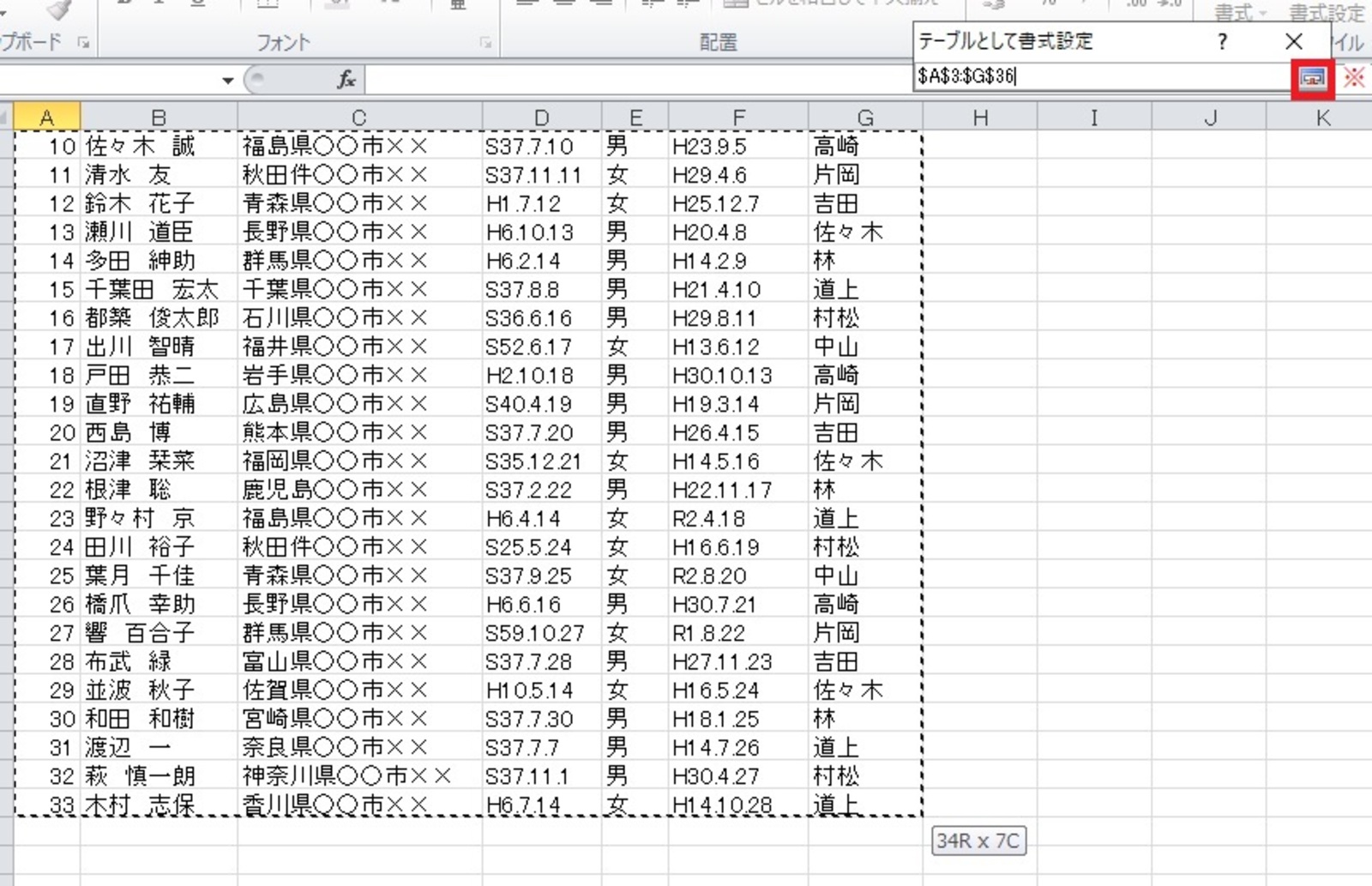The width and height of the screenshot is (1372, 886).
Task: Select the cell 千葉田 宏太
Action: (159, 289)
